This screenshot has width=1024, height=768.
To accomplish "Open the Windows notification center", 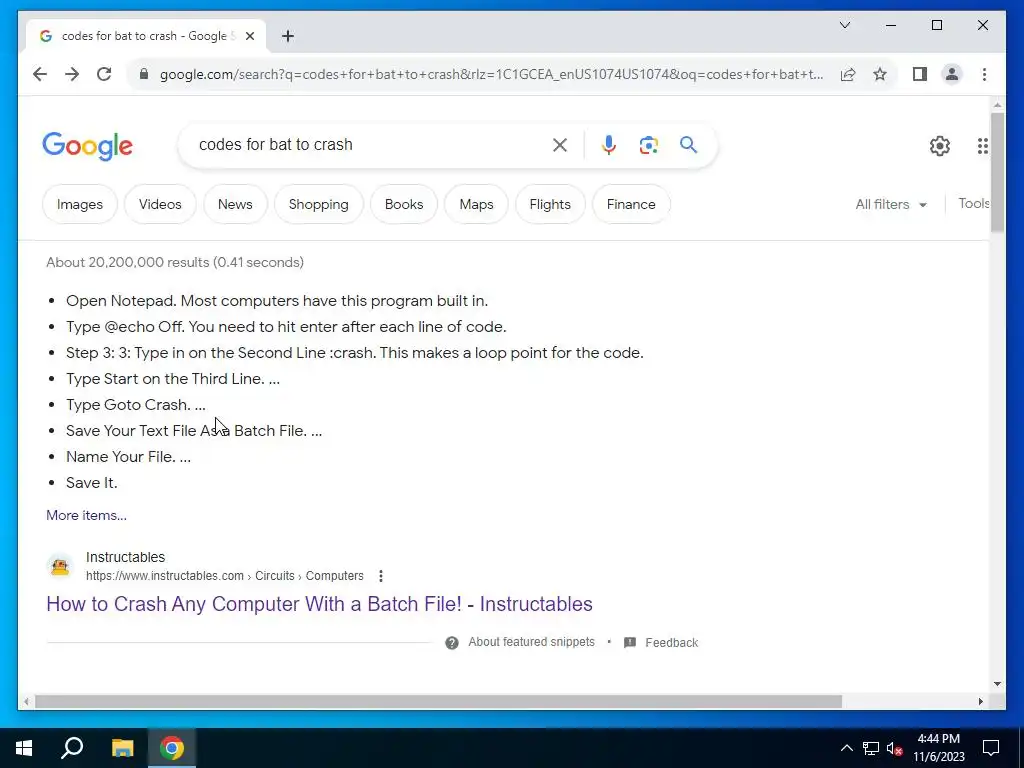I will coord(991,748).
